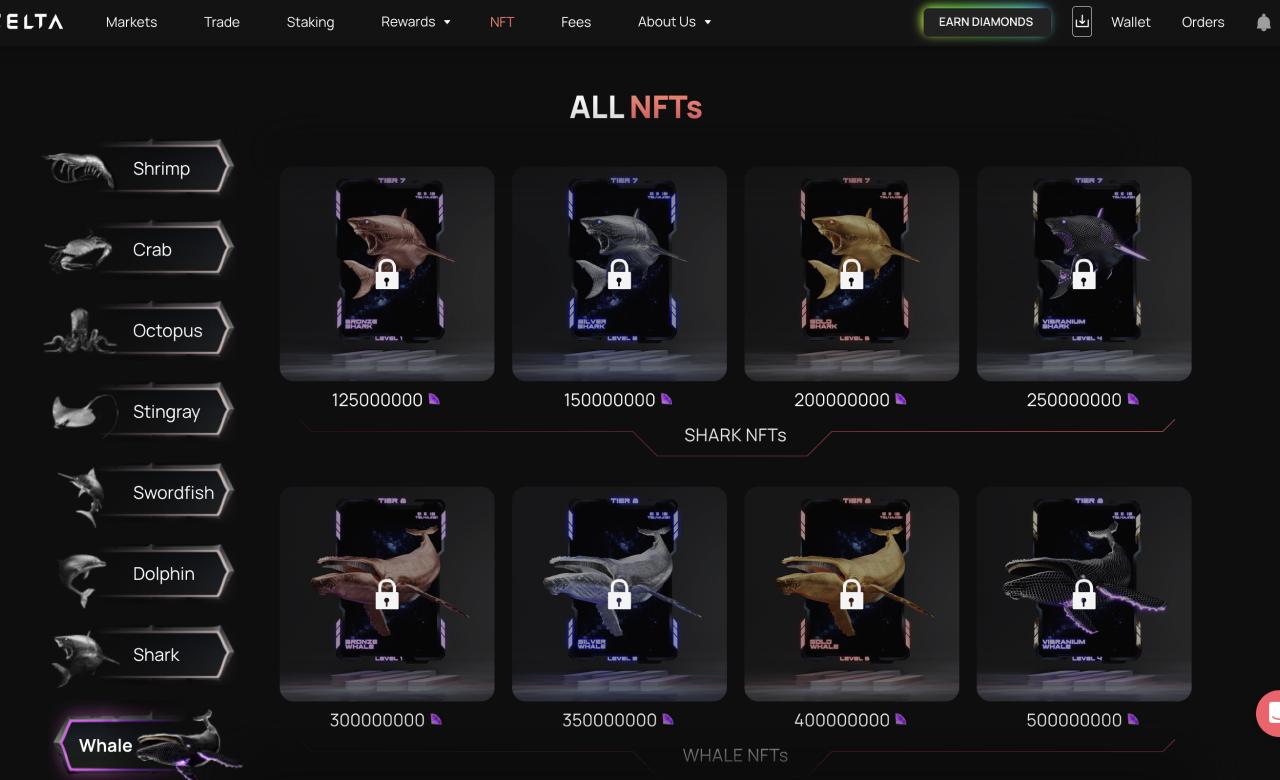
Task: Open the chat support bubble
Action: pyautogui.click(x=1269, y=713)
